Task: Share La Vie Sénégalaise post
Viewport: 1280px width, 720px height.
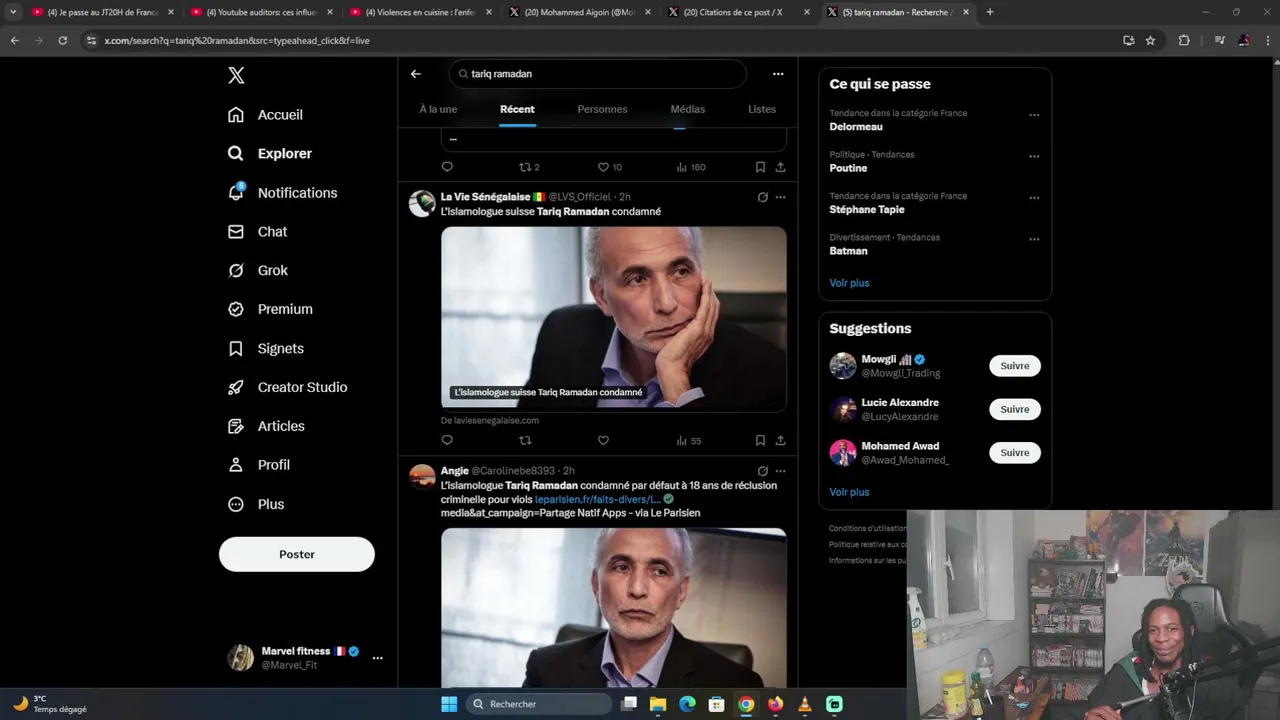Action: pyautogui.click(x=780, y=440)
